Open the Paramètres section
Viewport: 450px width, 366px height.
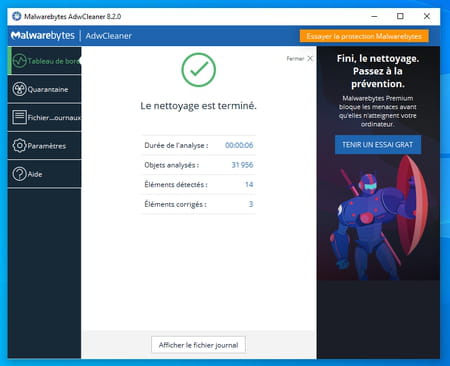[45, 146]
